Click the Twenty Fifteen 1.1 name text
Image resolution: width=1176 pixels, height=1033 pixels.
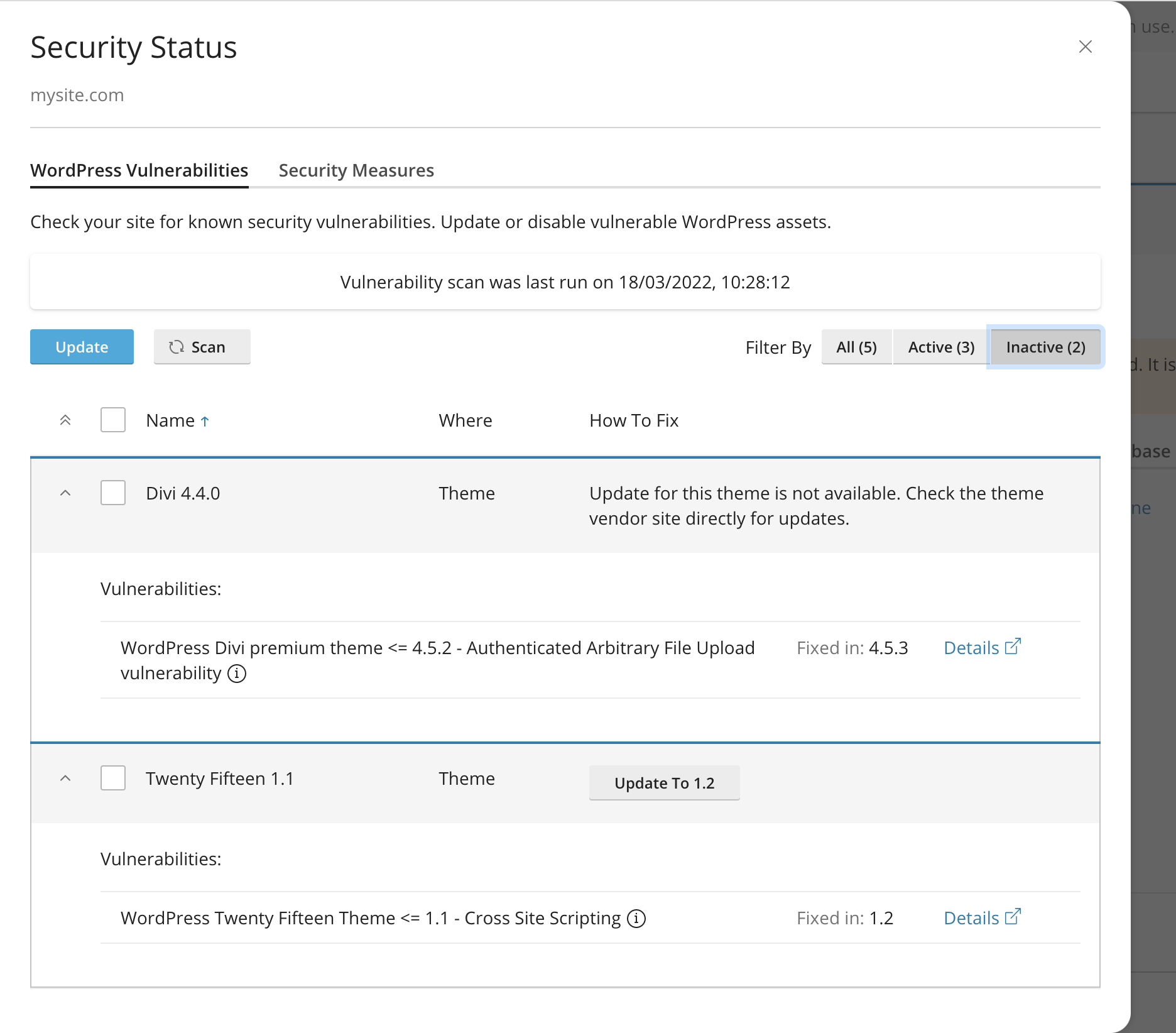(x=220, y=779)
